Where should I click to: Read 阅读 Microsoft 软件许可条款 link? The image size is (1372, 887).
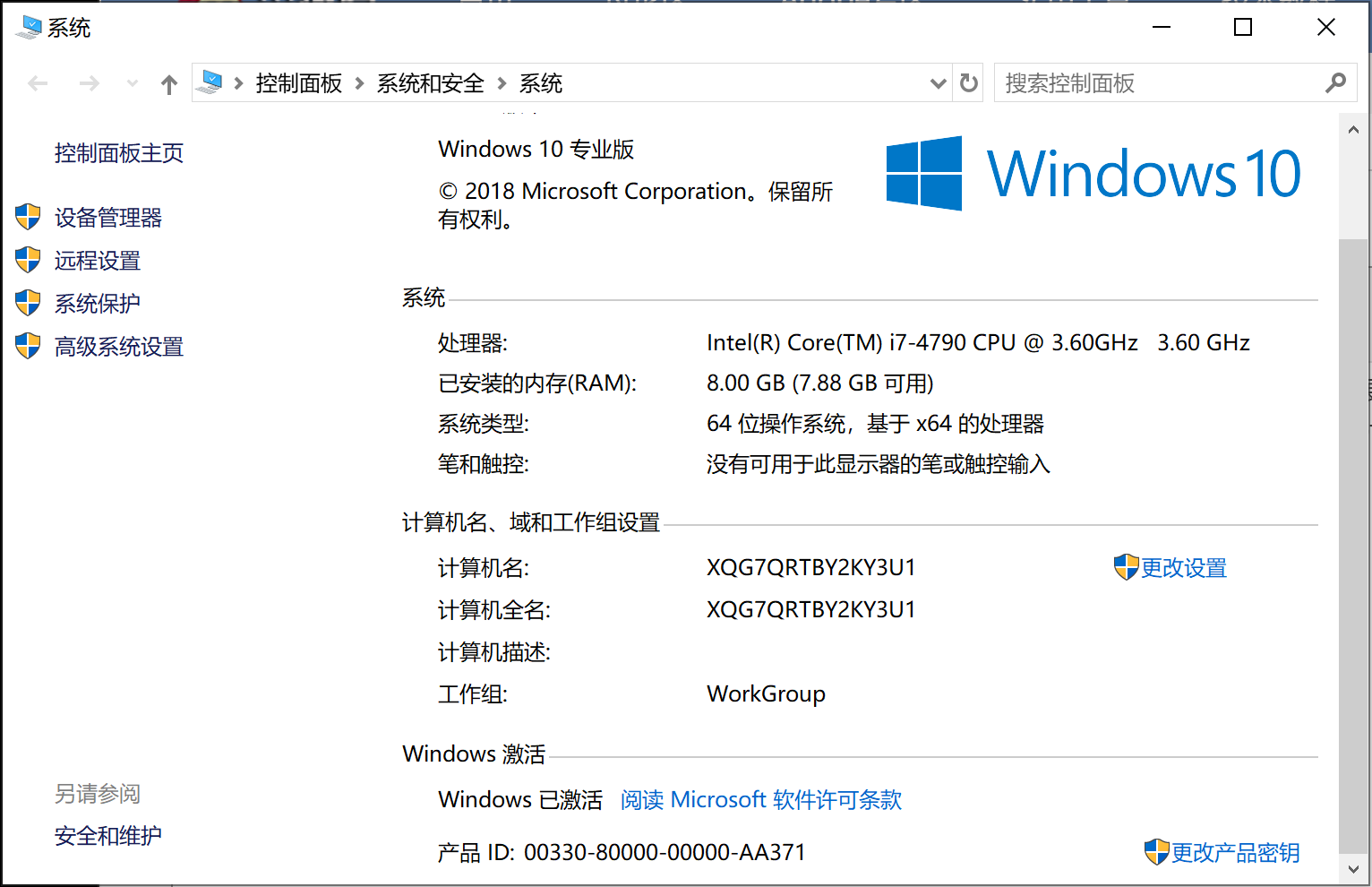click(761, 799)
